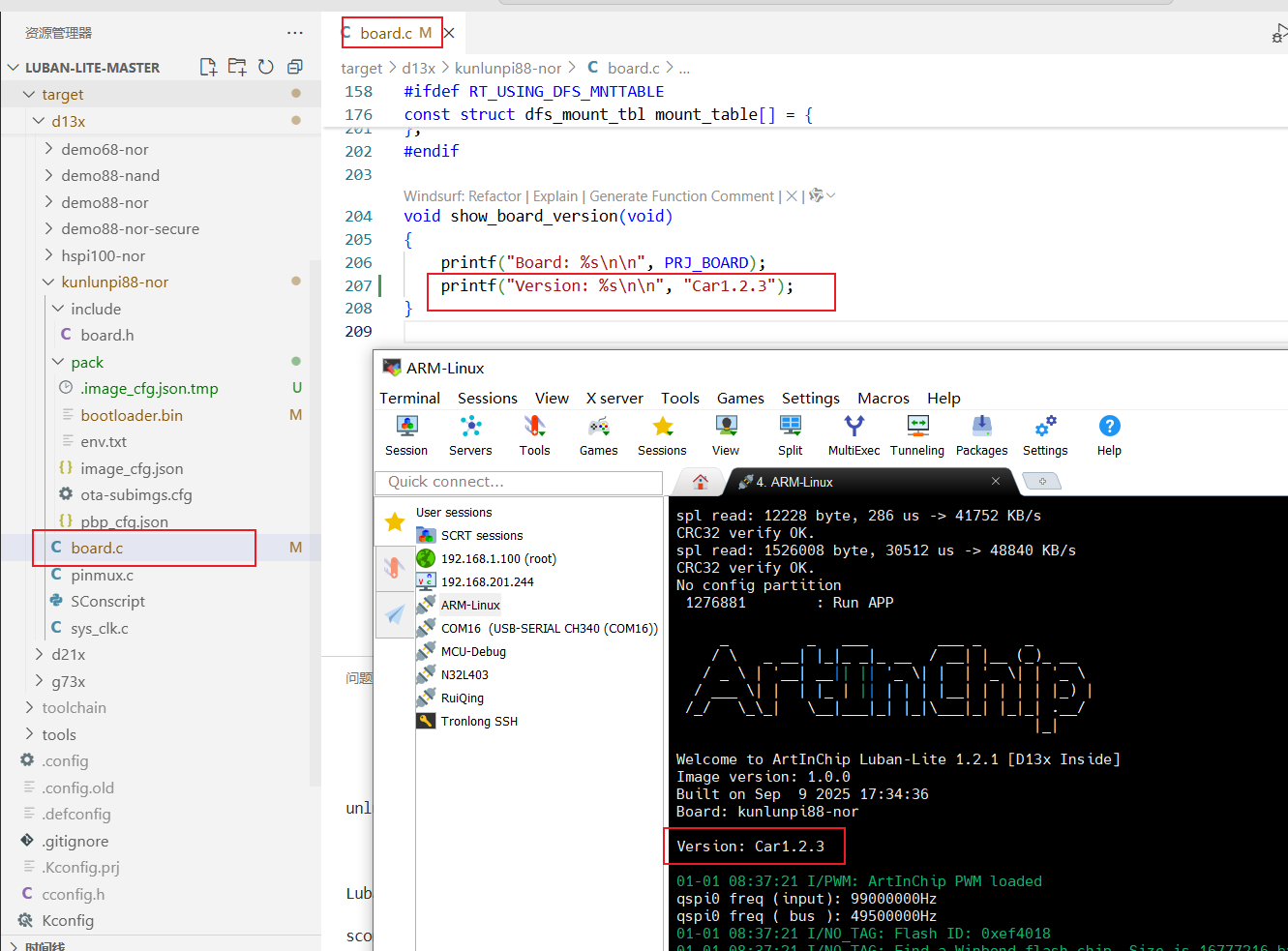This screenshot has width=1288, height=951.
Task: Click the Quick connect input field
Action: point(519,482)
